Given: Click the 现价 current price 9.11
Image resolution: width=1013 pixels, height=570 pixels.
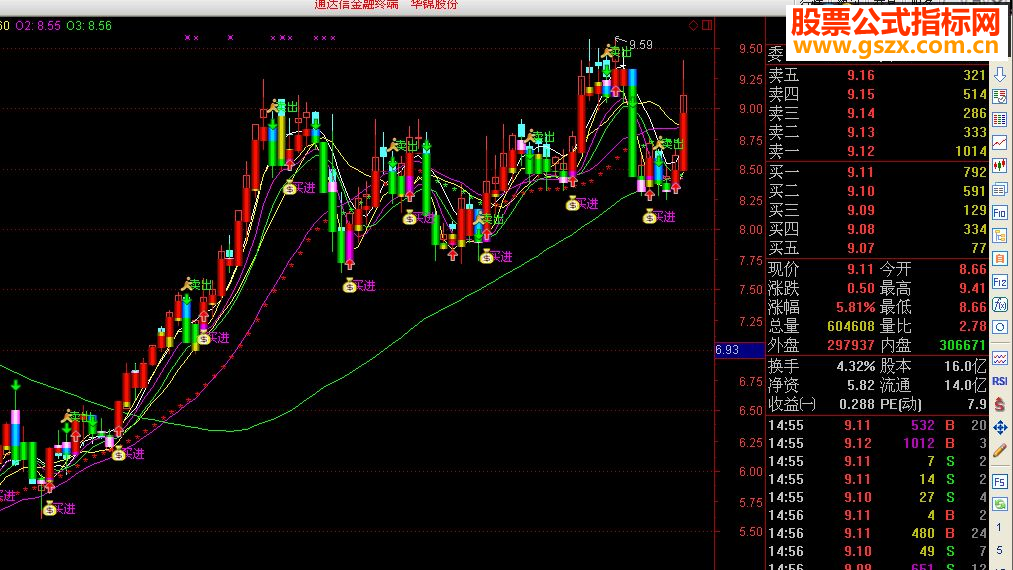Looking at the screenshot, I should tap(861, 269).
